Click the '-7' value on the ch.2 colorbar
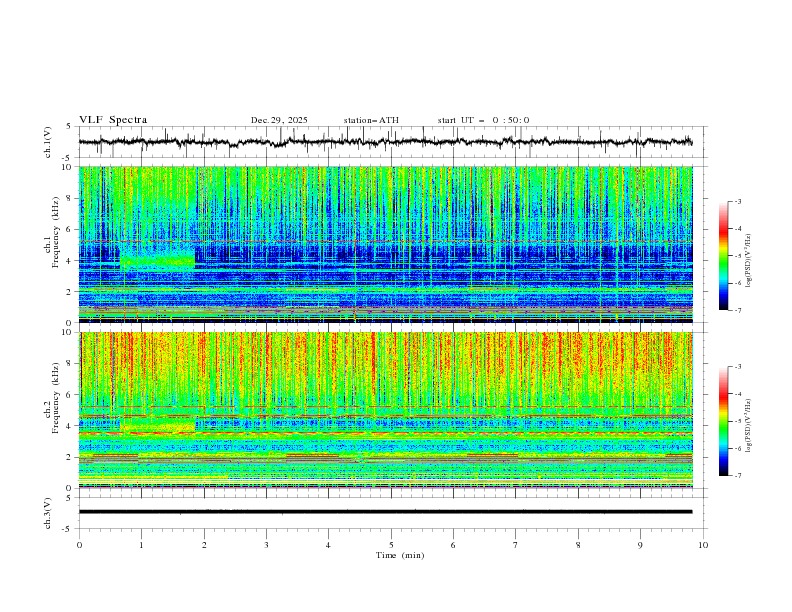792x612 pixels. (737, 475)
